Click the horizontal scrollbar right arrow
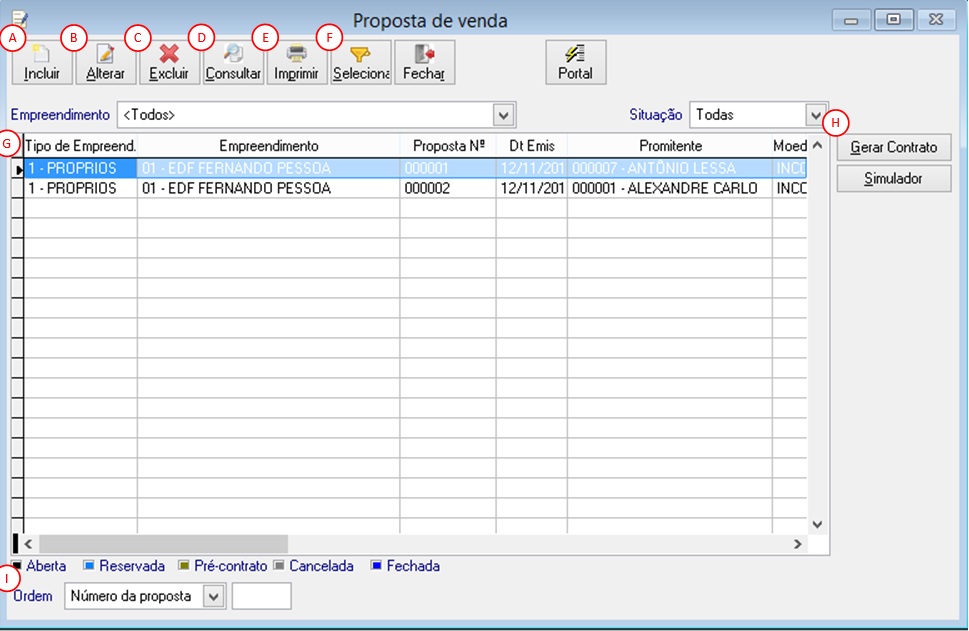The width and height of the screenshot is (969, 631). click(x=798, y=544)
